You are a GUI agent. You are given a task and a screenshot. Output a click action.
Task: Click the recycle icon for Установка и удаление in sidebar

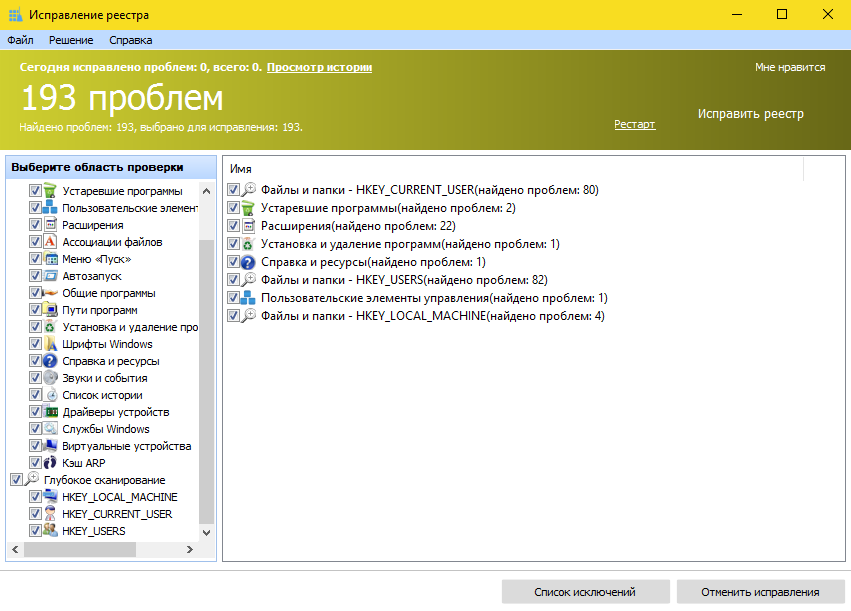50,327
